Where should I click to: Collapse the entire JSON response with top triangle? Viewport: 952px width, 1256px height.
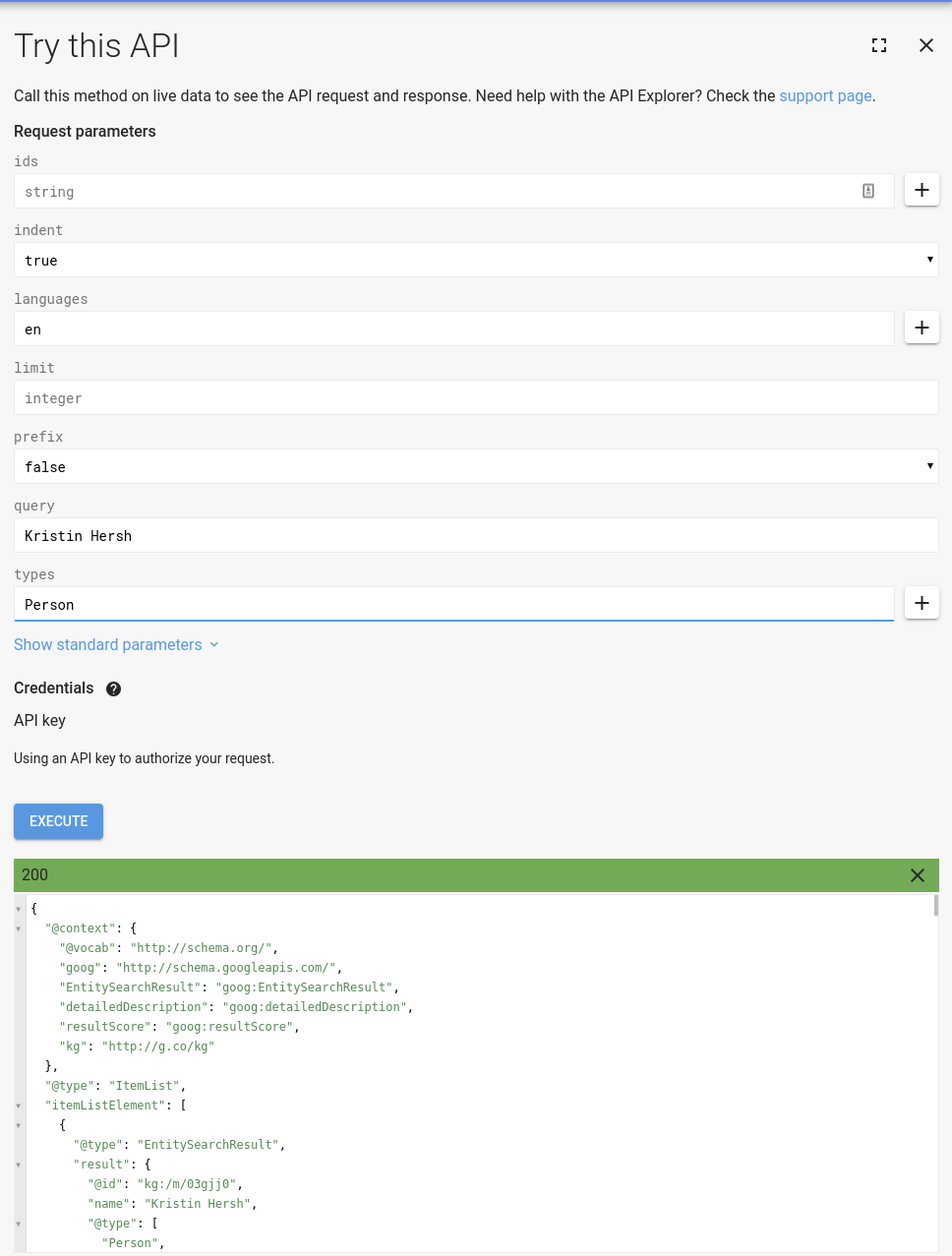tap(18, 908)
